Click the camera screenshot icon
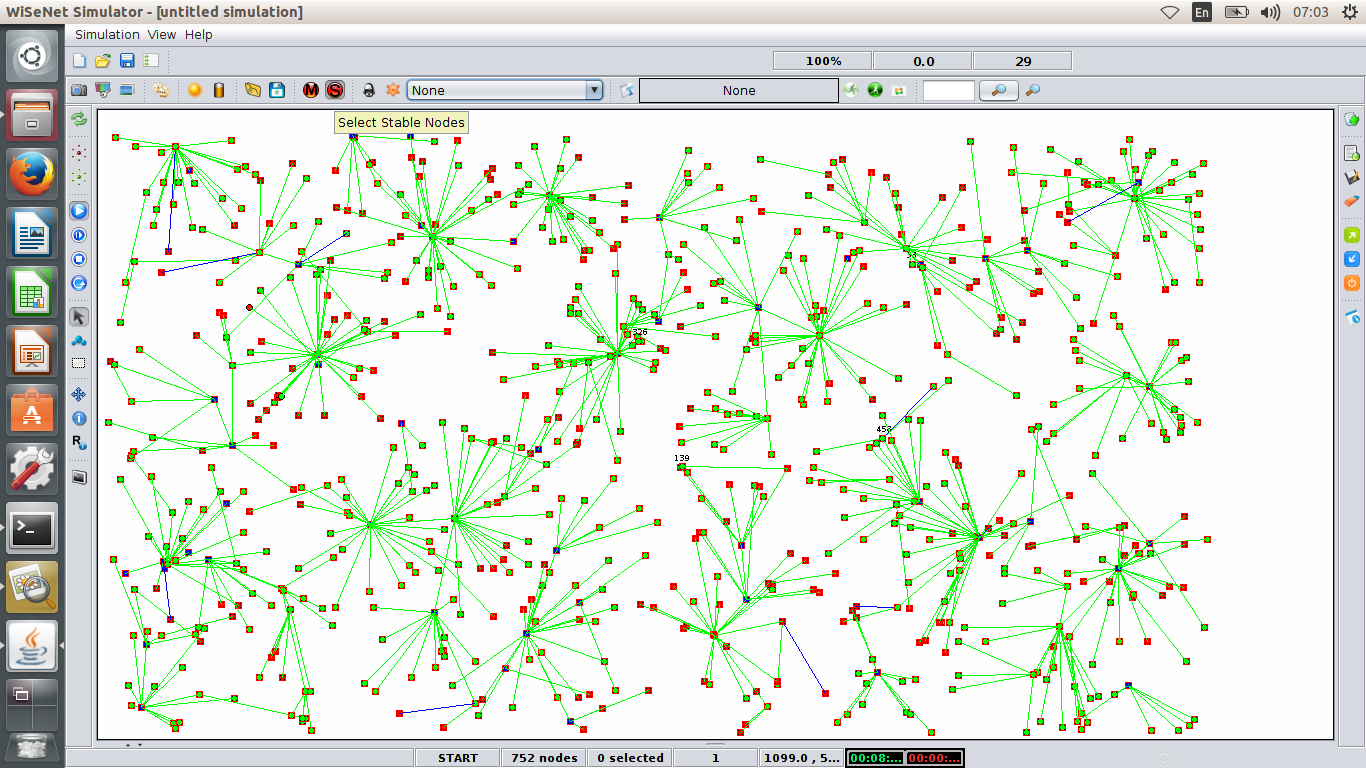1366x768 pixels. 78,90
